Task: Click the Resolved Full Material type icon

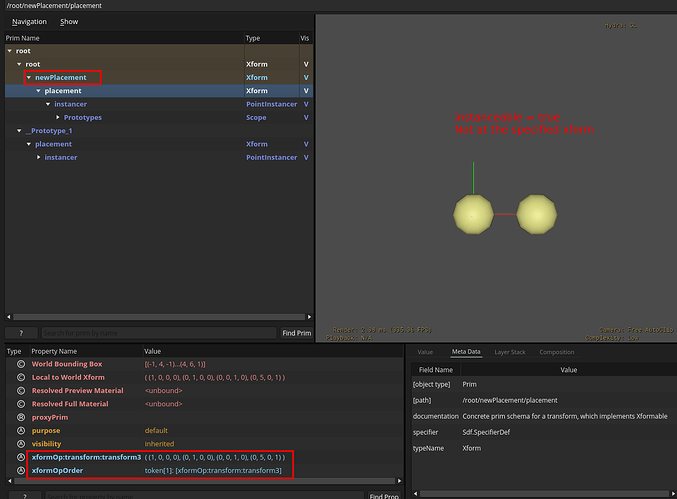Action: [21, 404]
